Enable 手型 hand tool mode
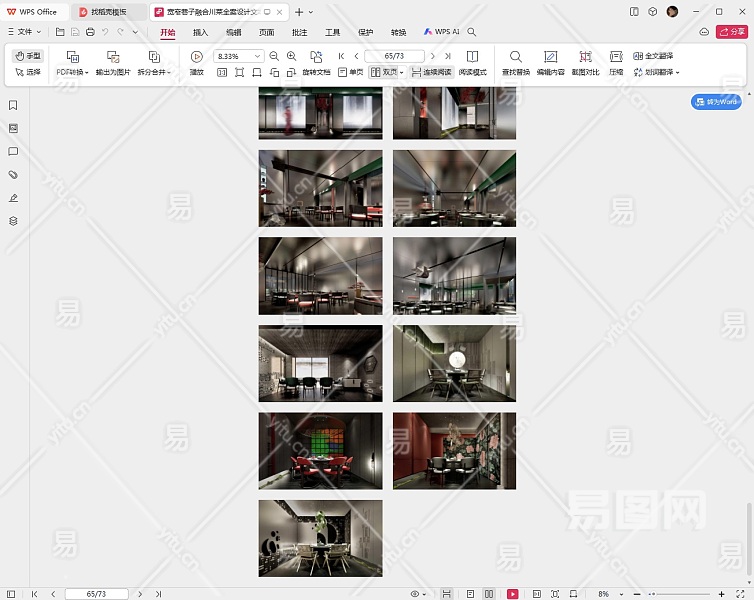Viewport: 754px width, 600px height. [x=28, y=56]
